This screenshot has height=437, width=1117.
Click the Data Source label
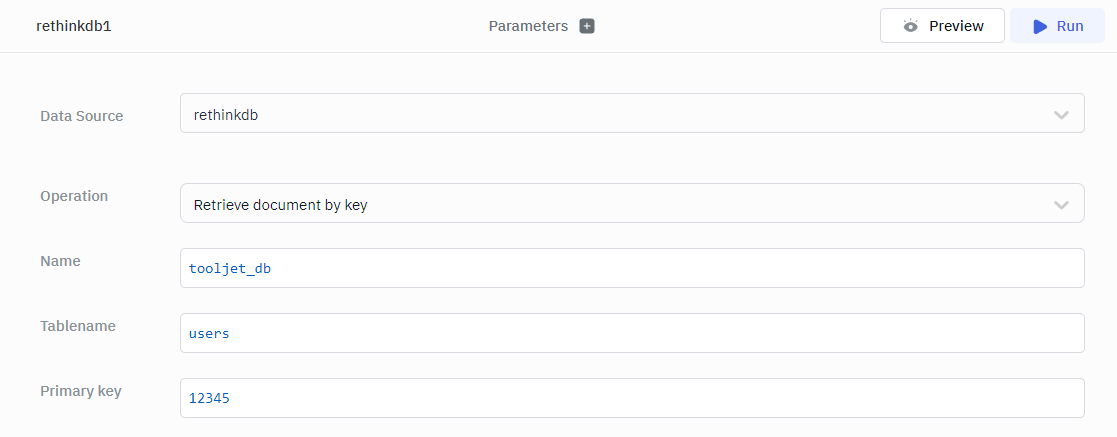click(x=81, y=116)
